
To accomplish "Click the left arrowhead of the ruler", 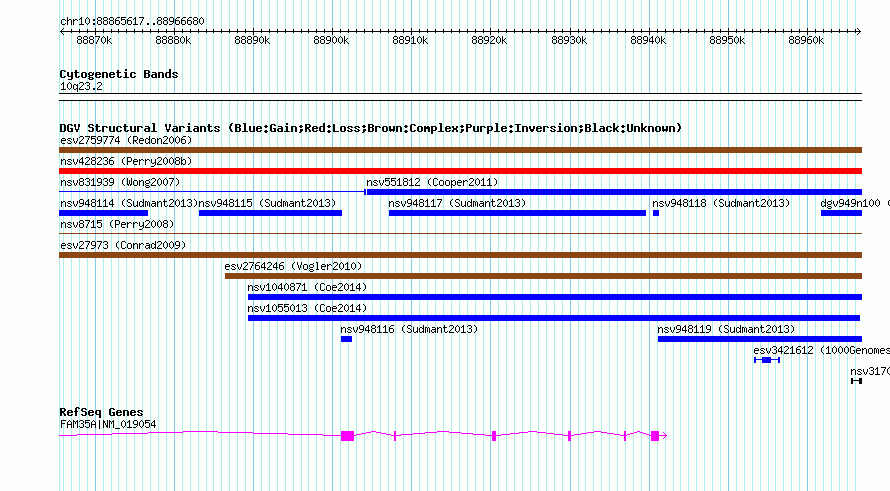I will click(x=62, y=31).
